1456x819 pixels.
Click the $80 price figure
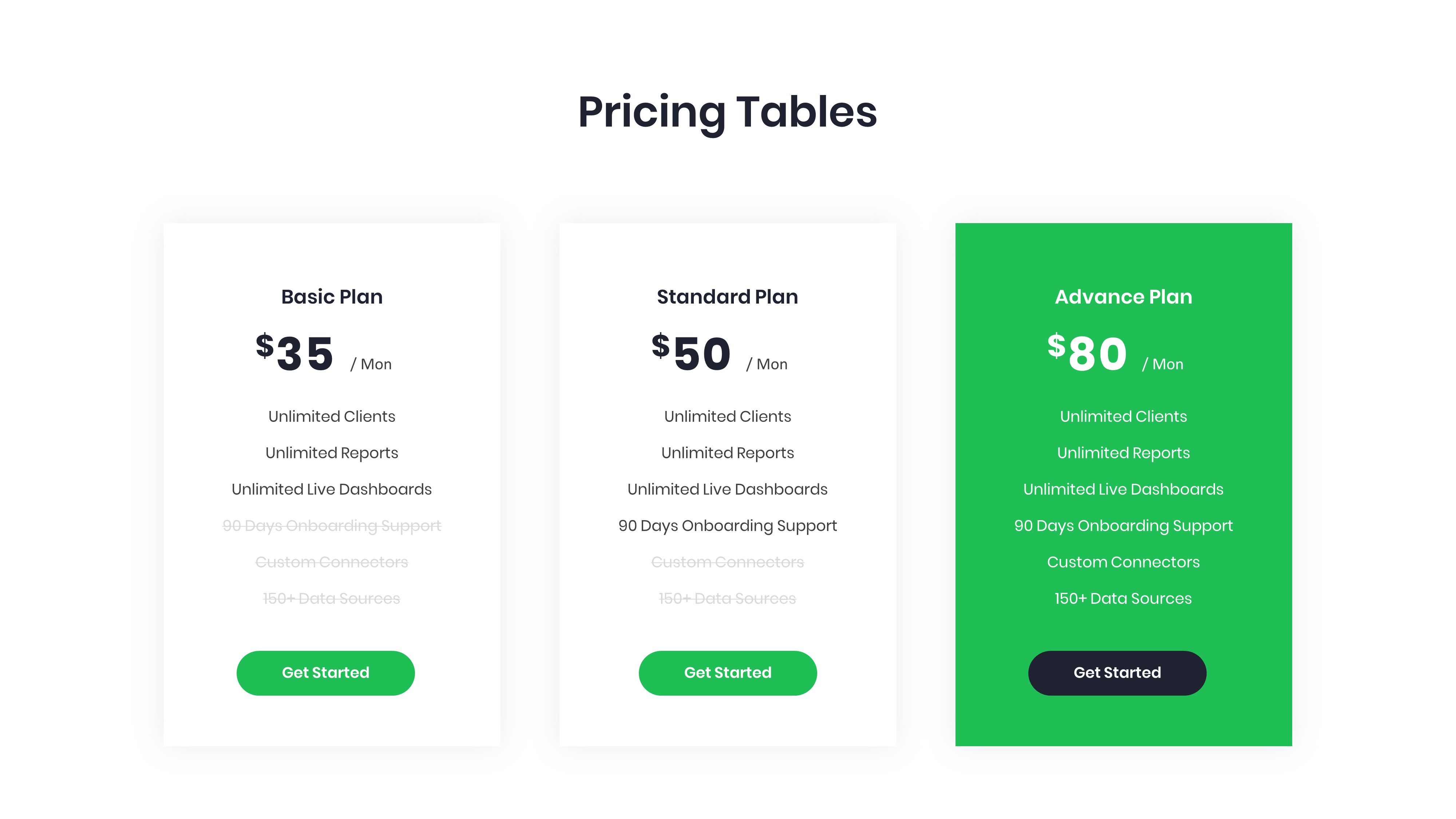[x=1087, y=353]
